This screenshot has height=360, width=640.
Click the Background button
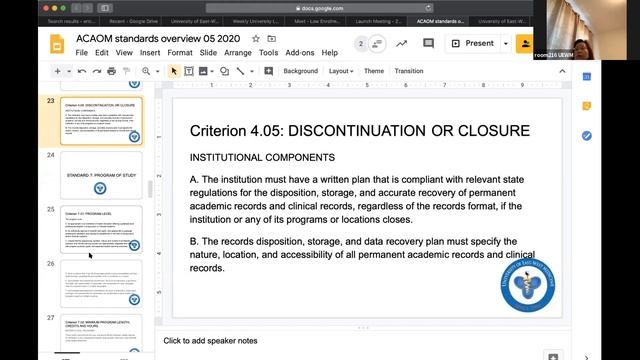pos(300,71)
